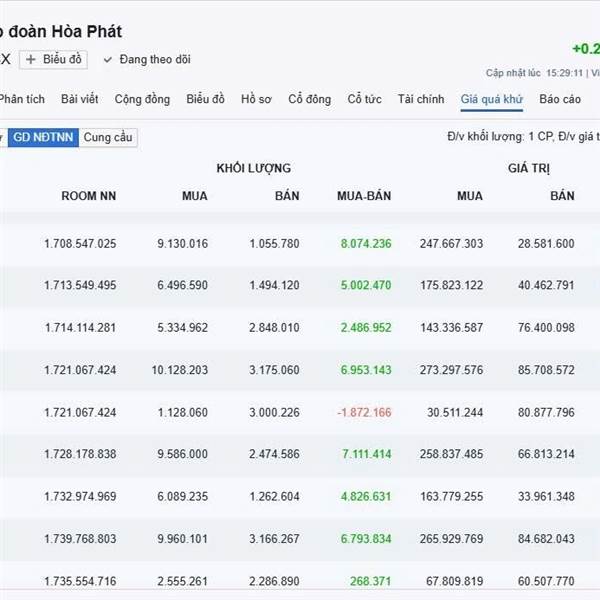Click the buy value 175.823.122
This screenshot has height=600, width=600.
point(452,285)
